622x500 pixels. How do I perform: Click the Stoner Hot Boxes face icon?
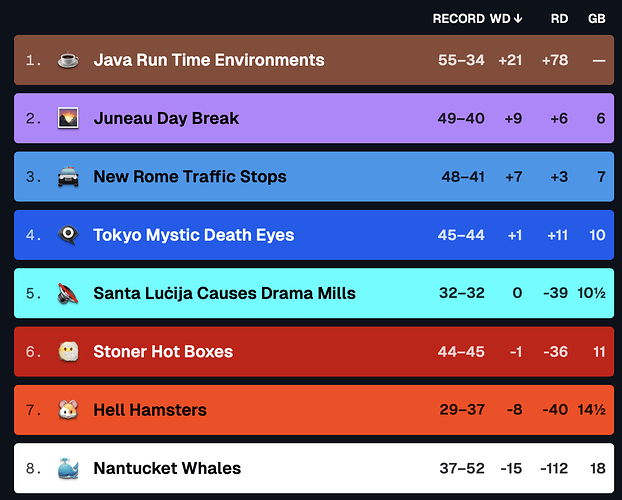[x=68, y=351]
